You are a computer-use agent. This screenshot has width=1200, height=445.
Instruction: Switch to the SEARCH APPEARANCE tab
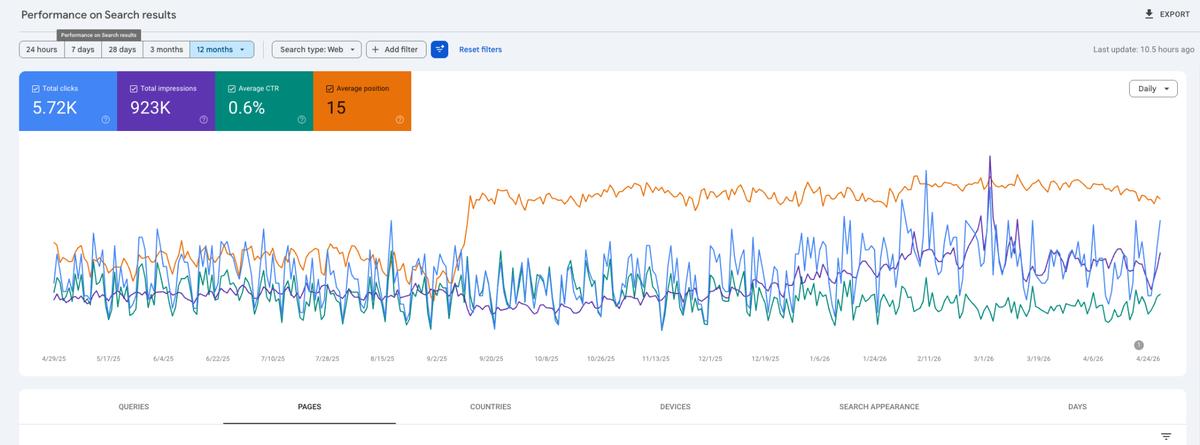[879, 407]
